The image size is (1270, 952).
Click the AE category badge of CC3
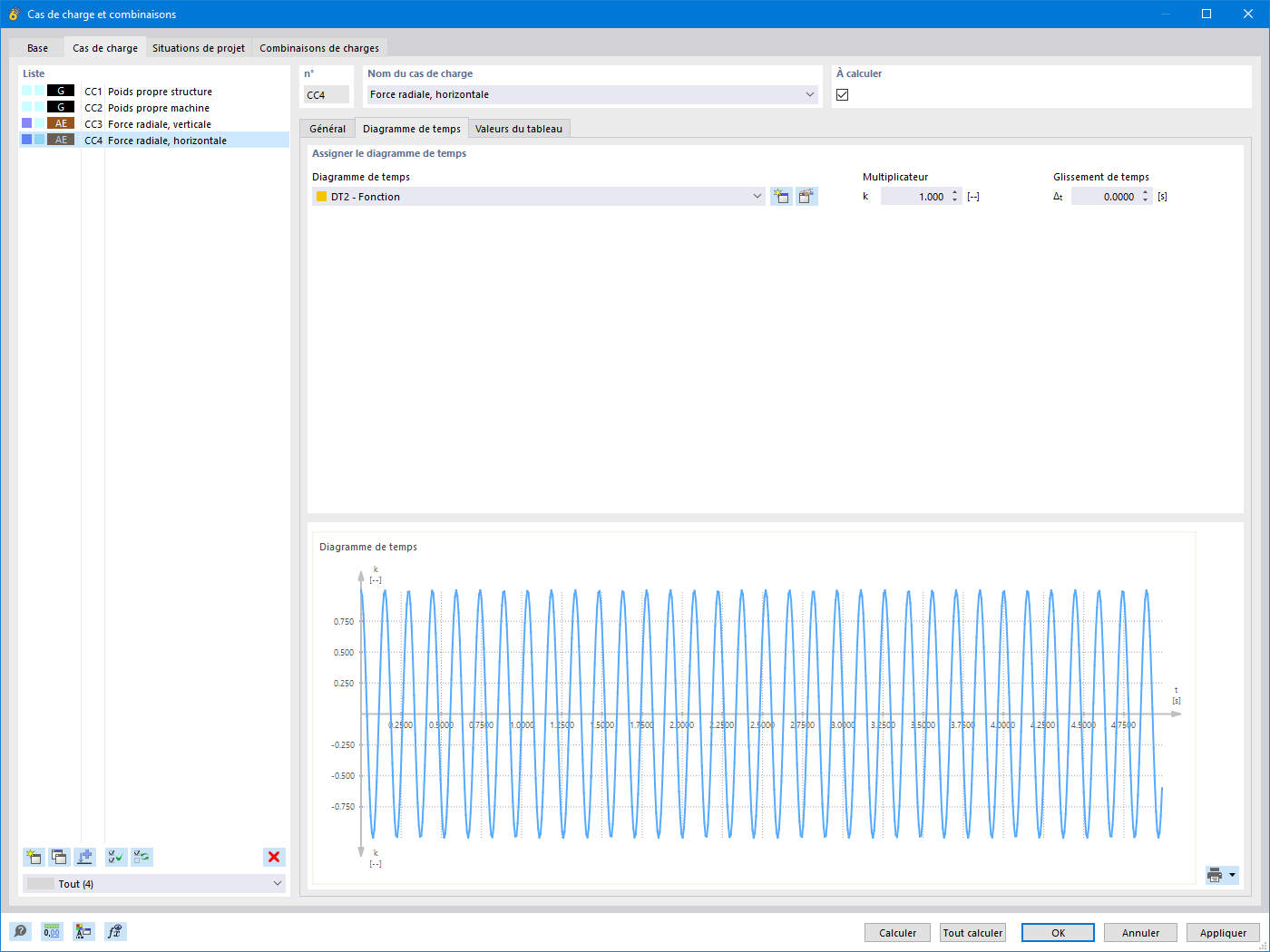coord(61,123)
